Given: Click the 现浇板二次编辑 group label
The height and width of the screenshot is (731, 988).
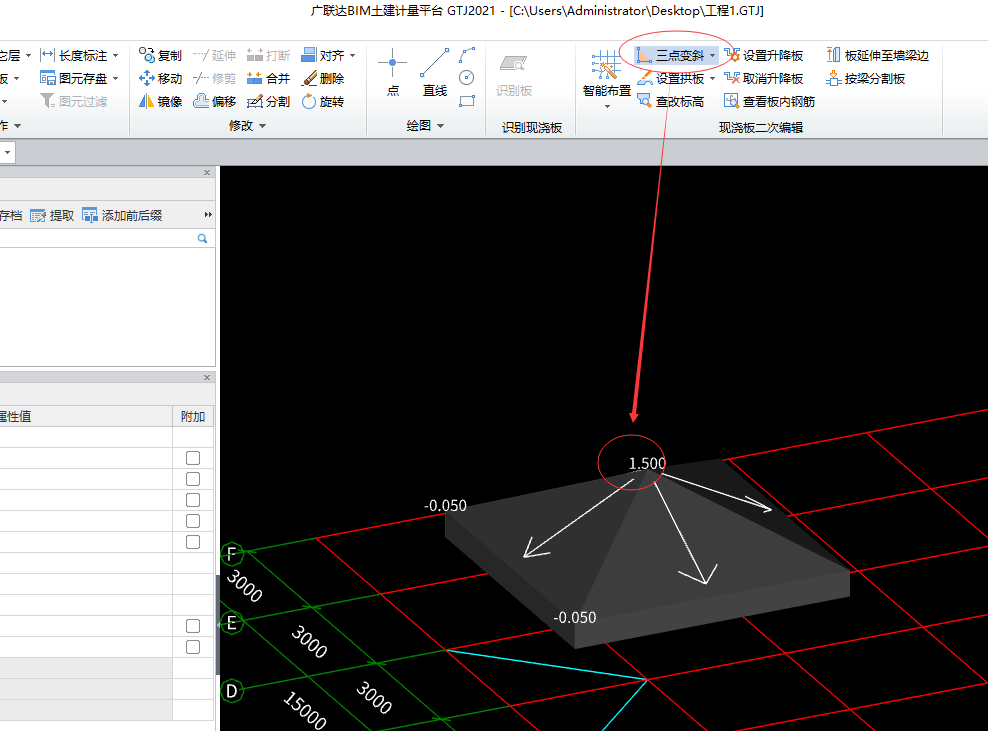Looking at the screenshot, I should (761, 127).
